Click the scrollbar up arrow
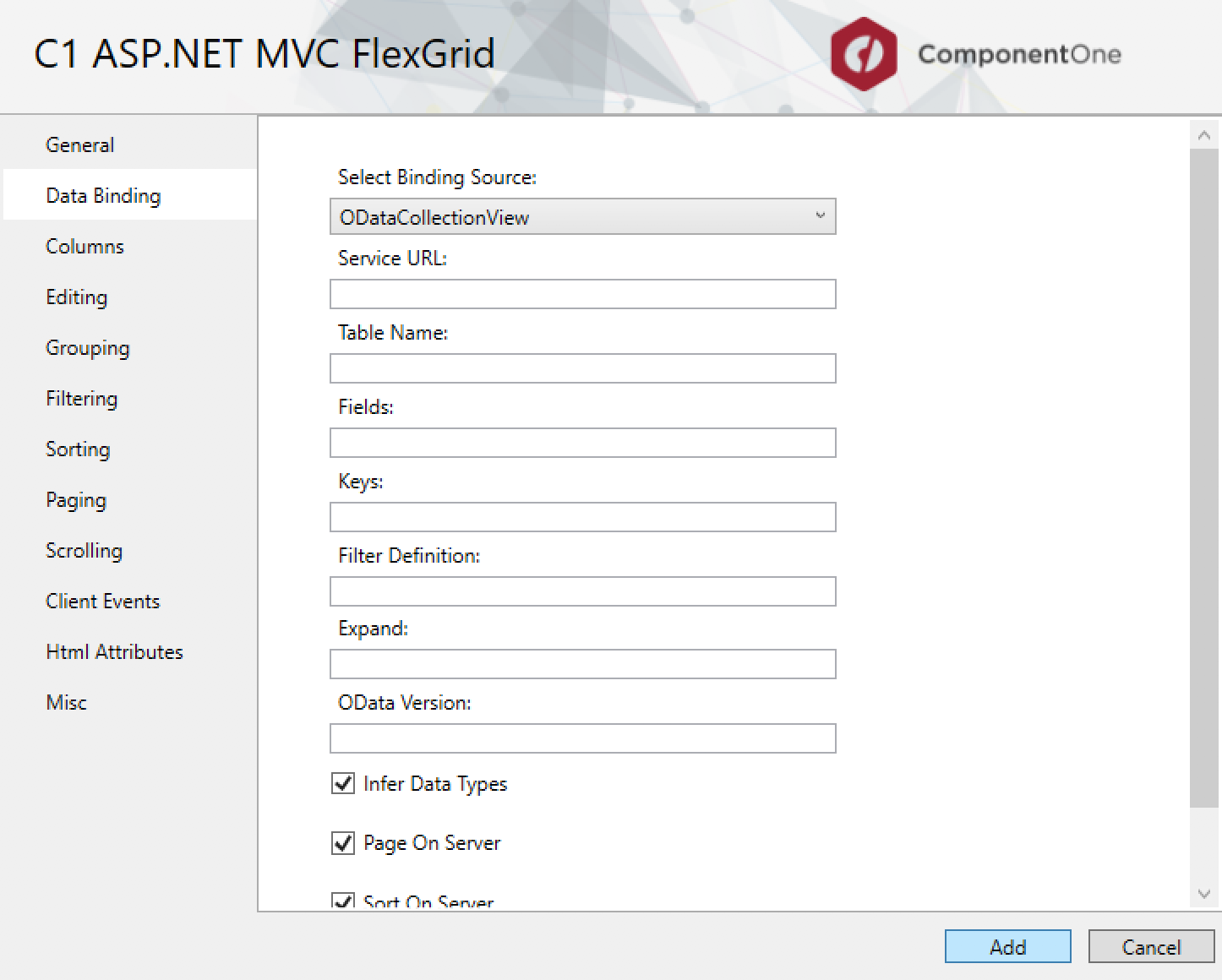1222x980 pixels. coord(1204,135)
